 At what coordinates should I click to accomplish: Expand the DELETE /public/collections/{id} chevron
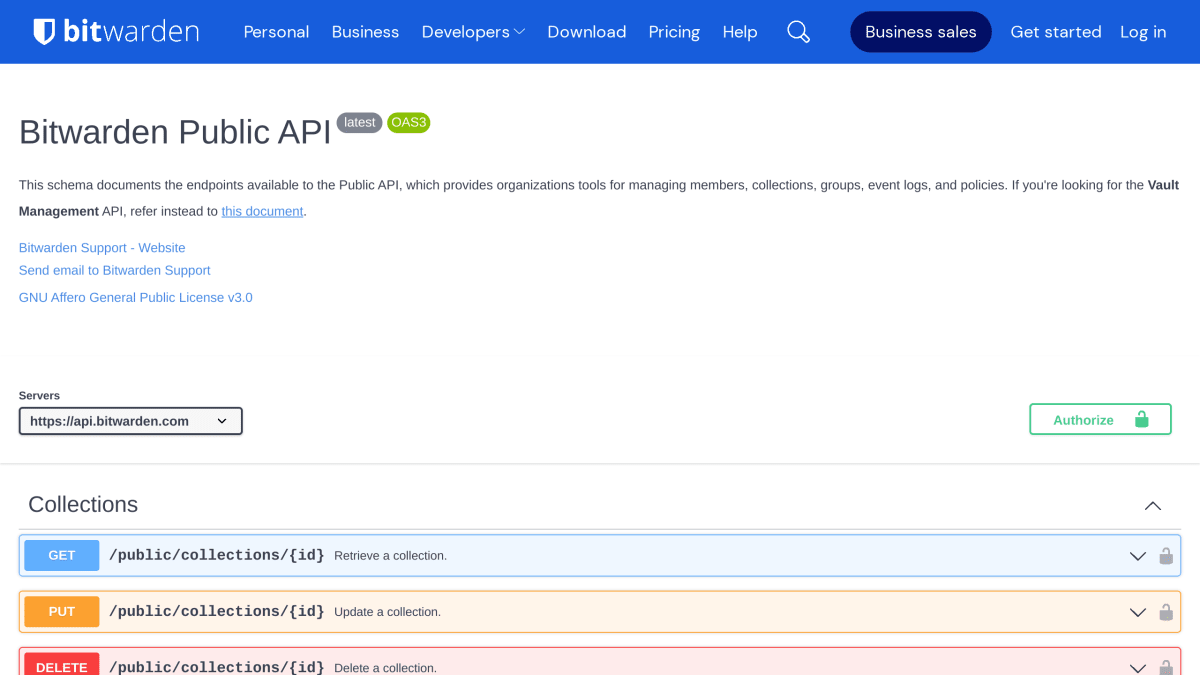pyautogui.click(x=1138, y=667)
